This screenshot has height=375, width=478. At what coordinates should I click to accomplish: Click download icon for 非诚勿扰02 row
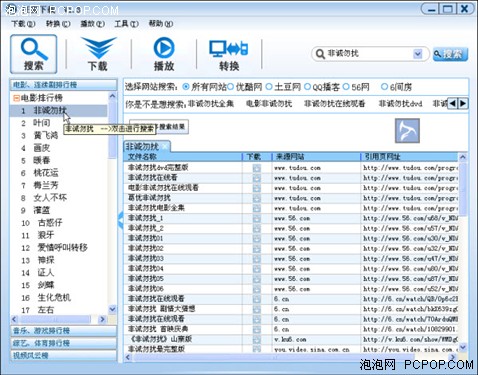coord(257,249)
